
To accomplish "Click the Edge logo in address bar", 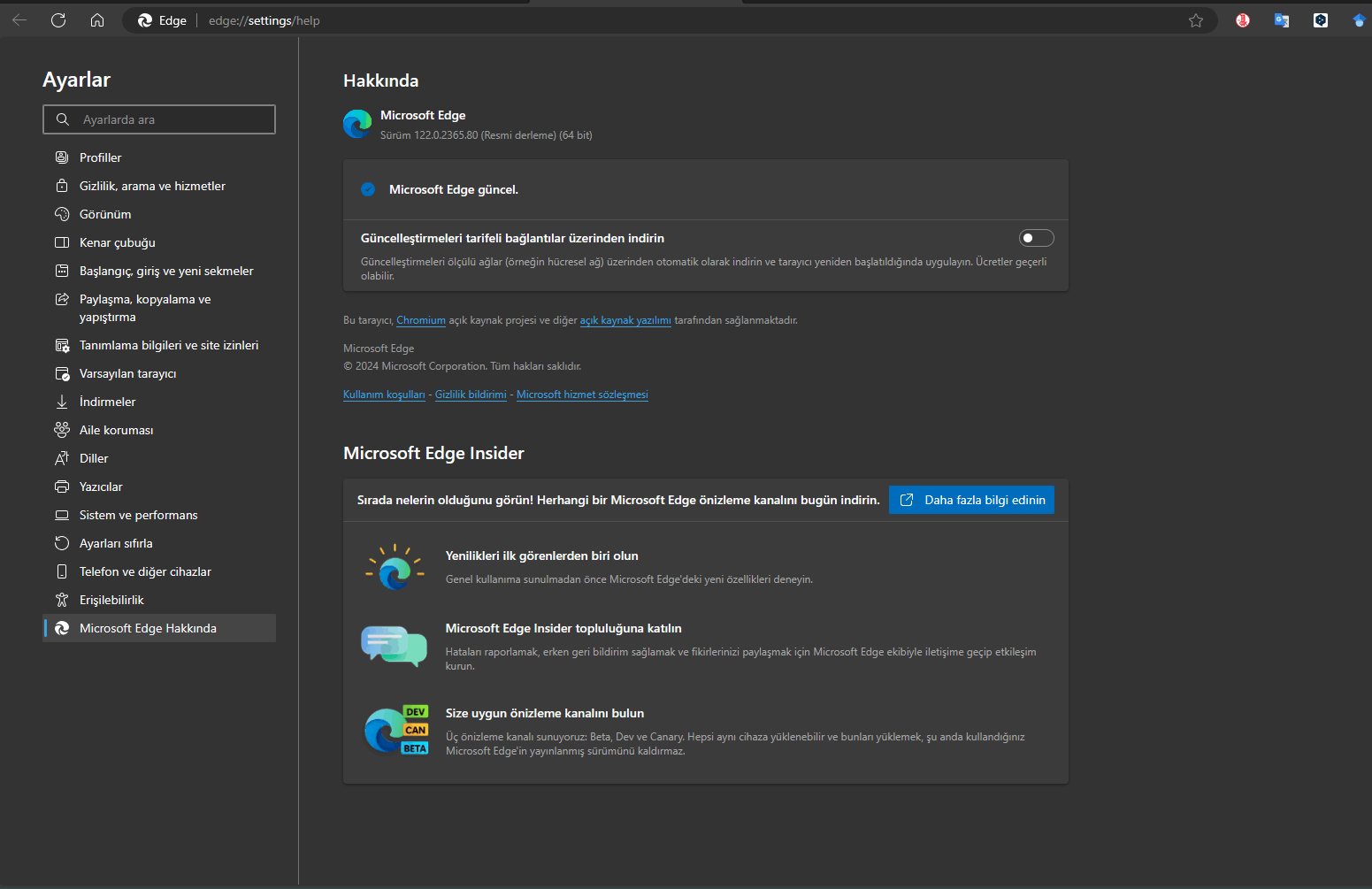I will [x=145, y=20].
